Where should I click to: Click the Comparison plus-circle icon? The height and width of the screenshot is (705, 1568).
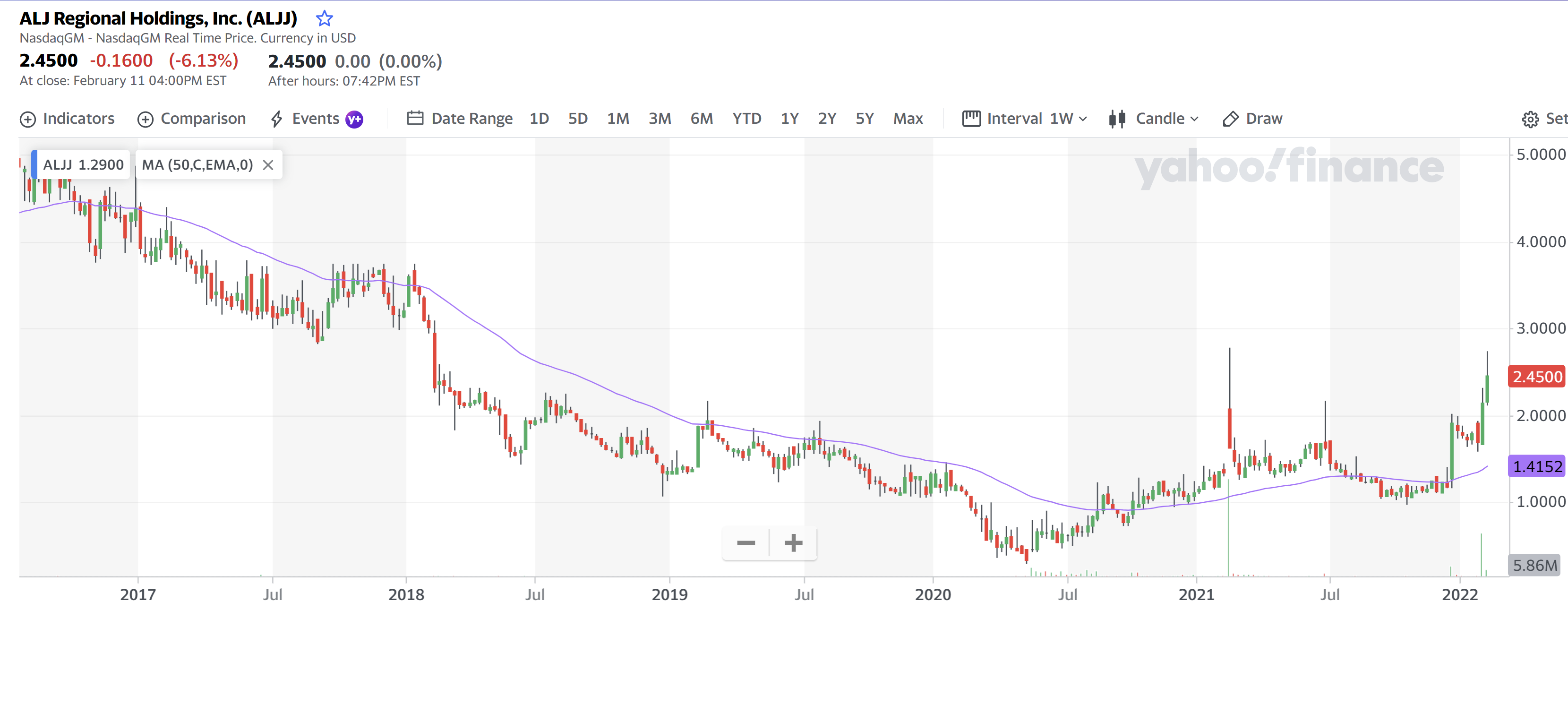(146, 120)
